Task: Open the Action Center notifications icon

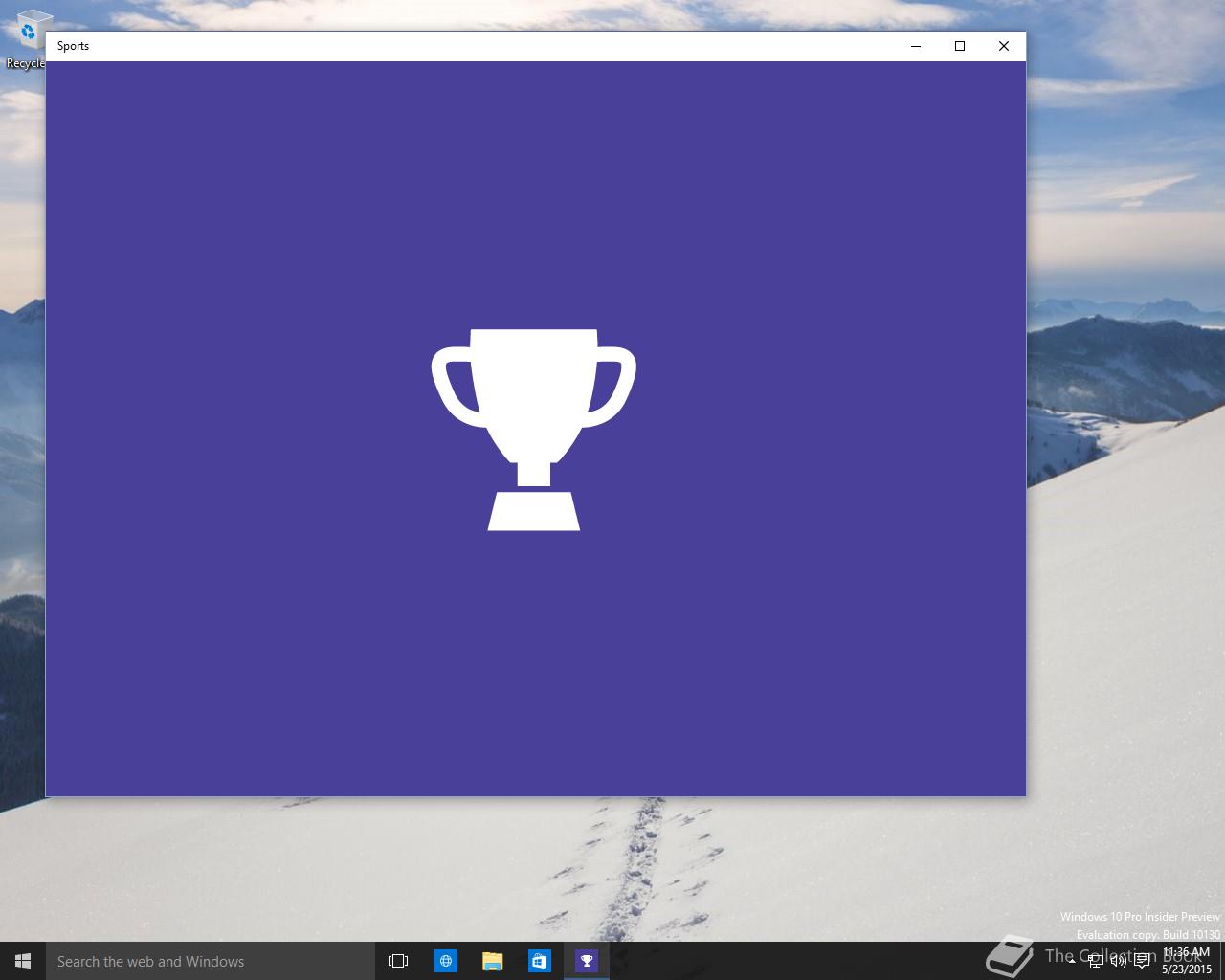Action: [1142, 961]
